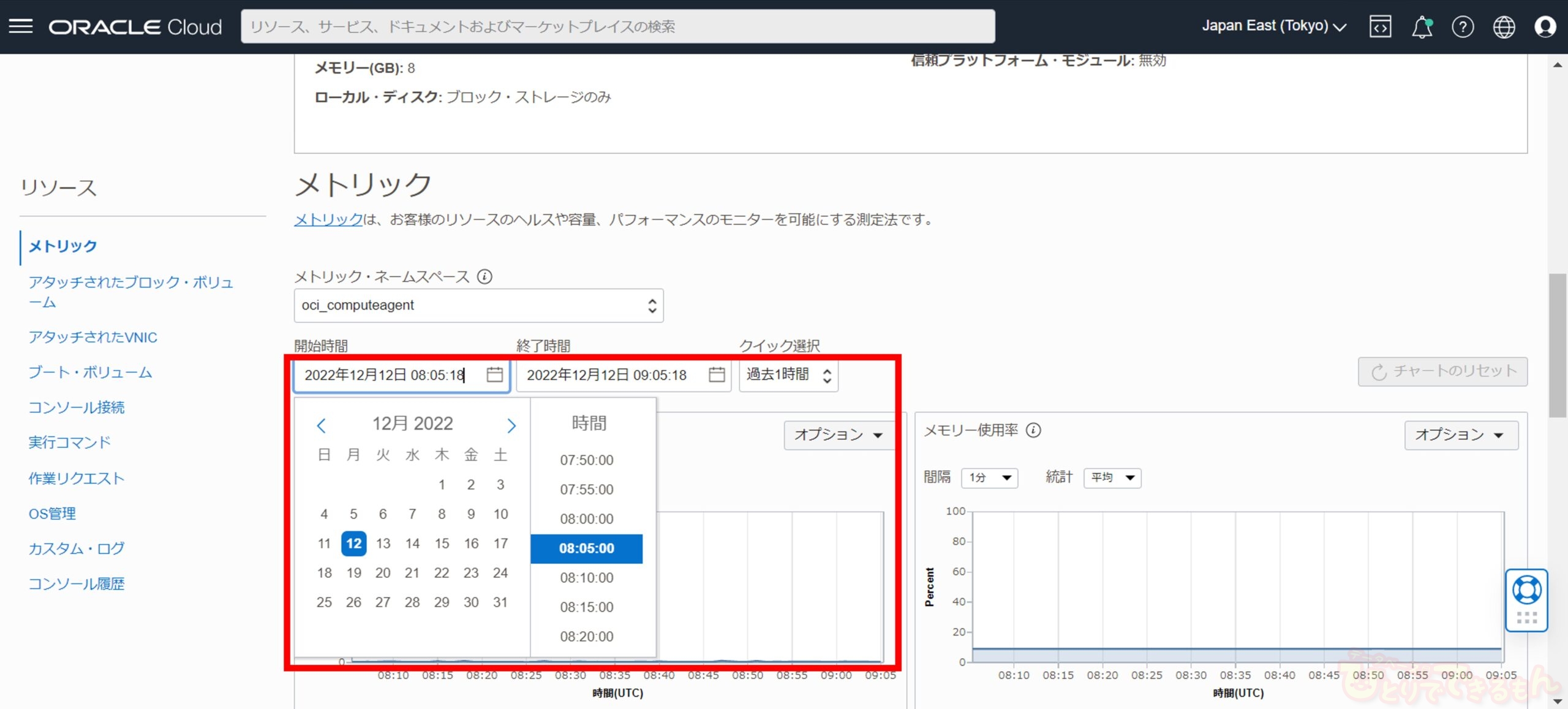
Task: Open the user profile avatar menu
Action: pos(1545,27)
